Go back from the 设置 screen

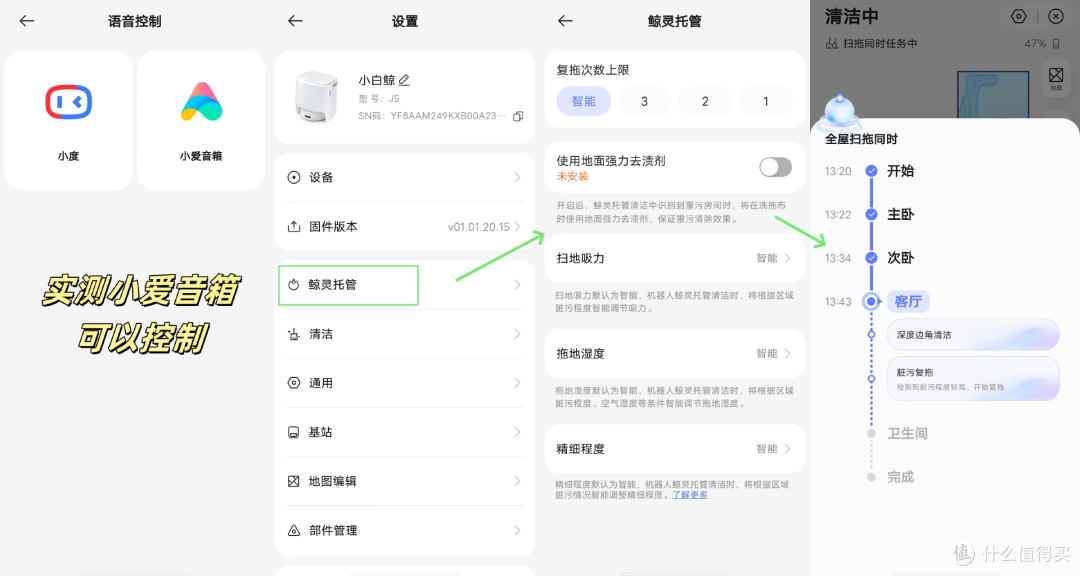point(295,21)
